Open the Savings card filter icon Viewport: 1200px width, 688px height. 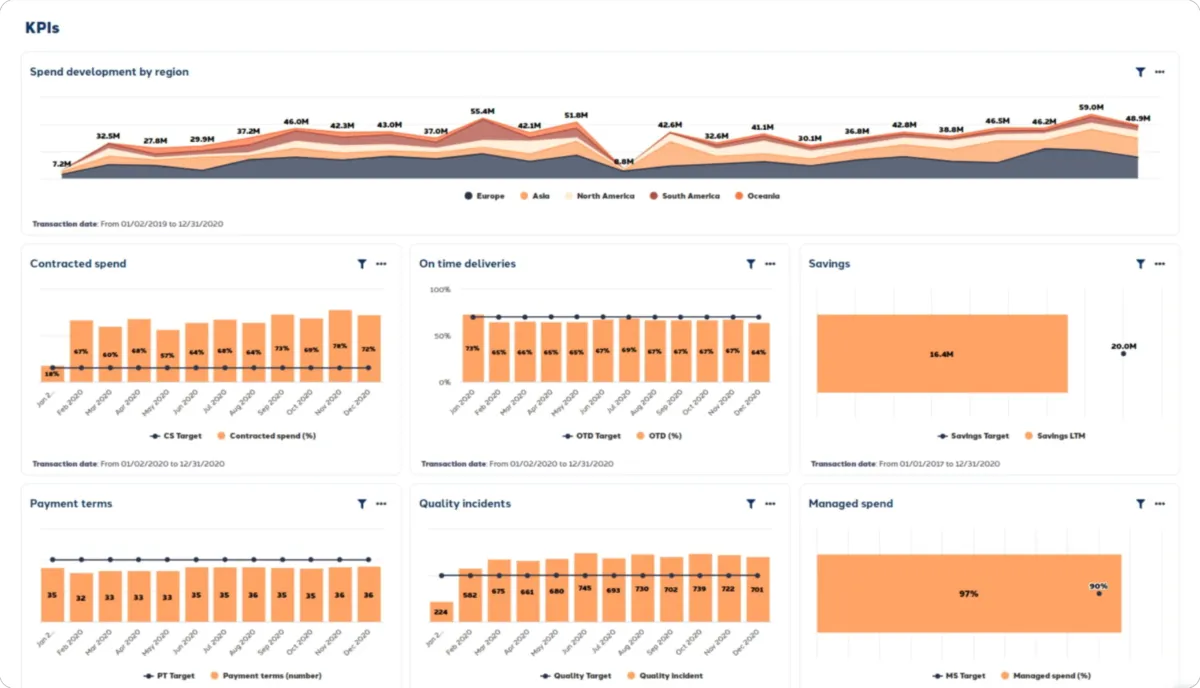1140,264
